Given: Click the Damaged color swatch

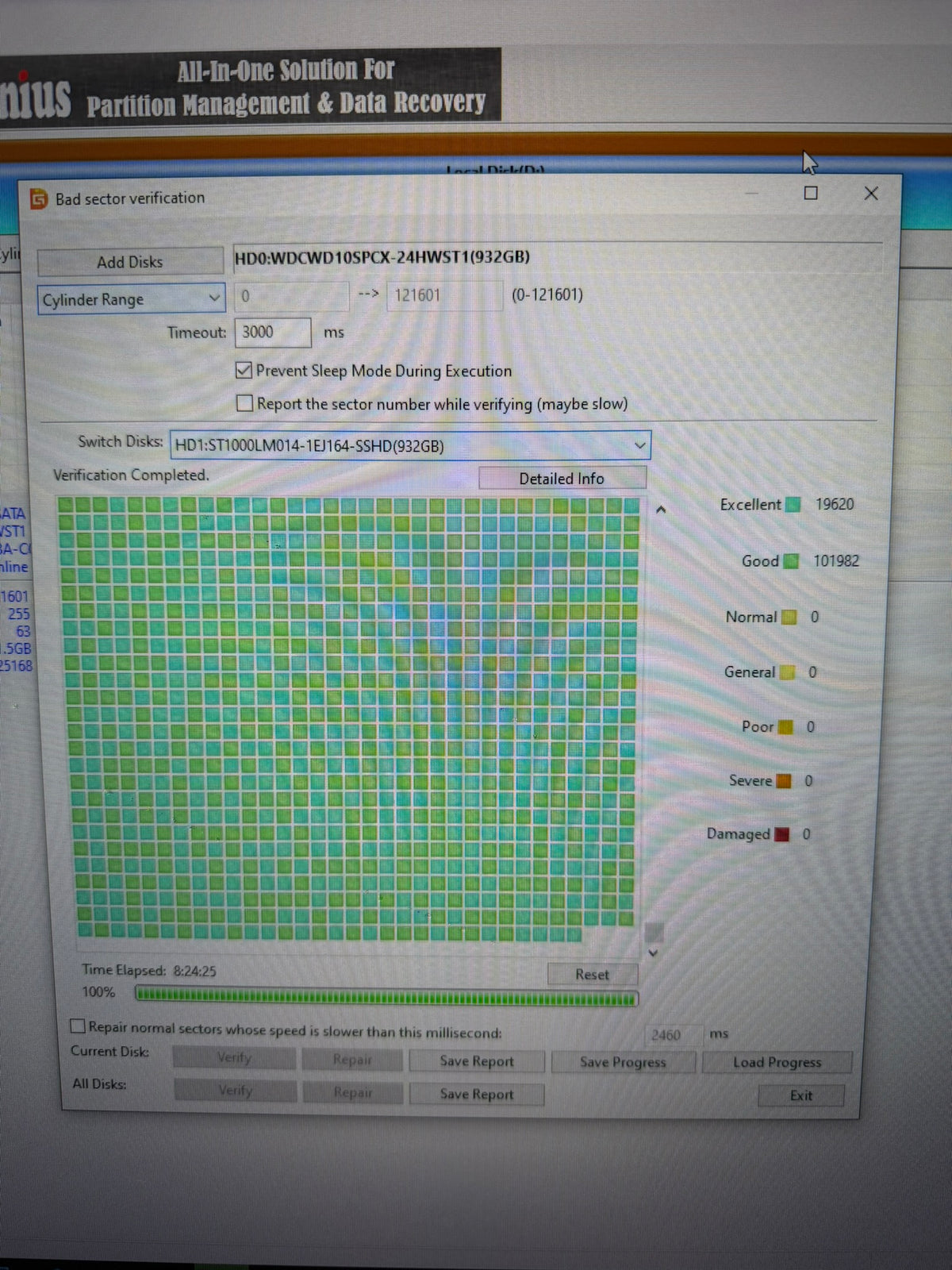Looking at the screenshot, I should click(782, 834).
